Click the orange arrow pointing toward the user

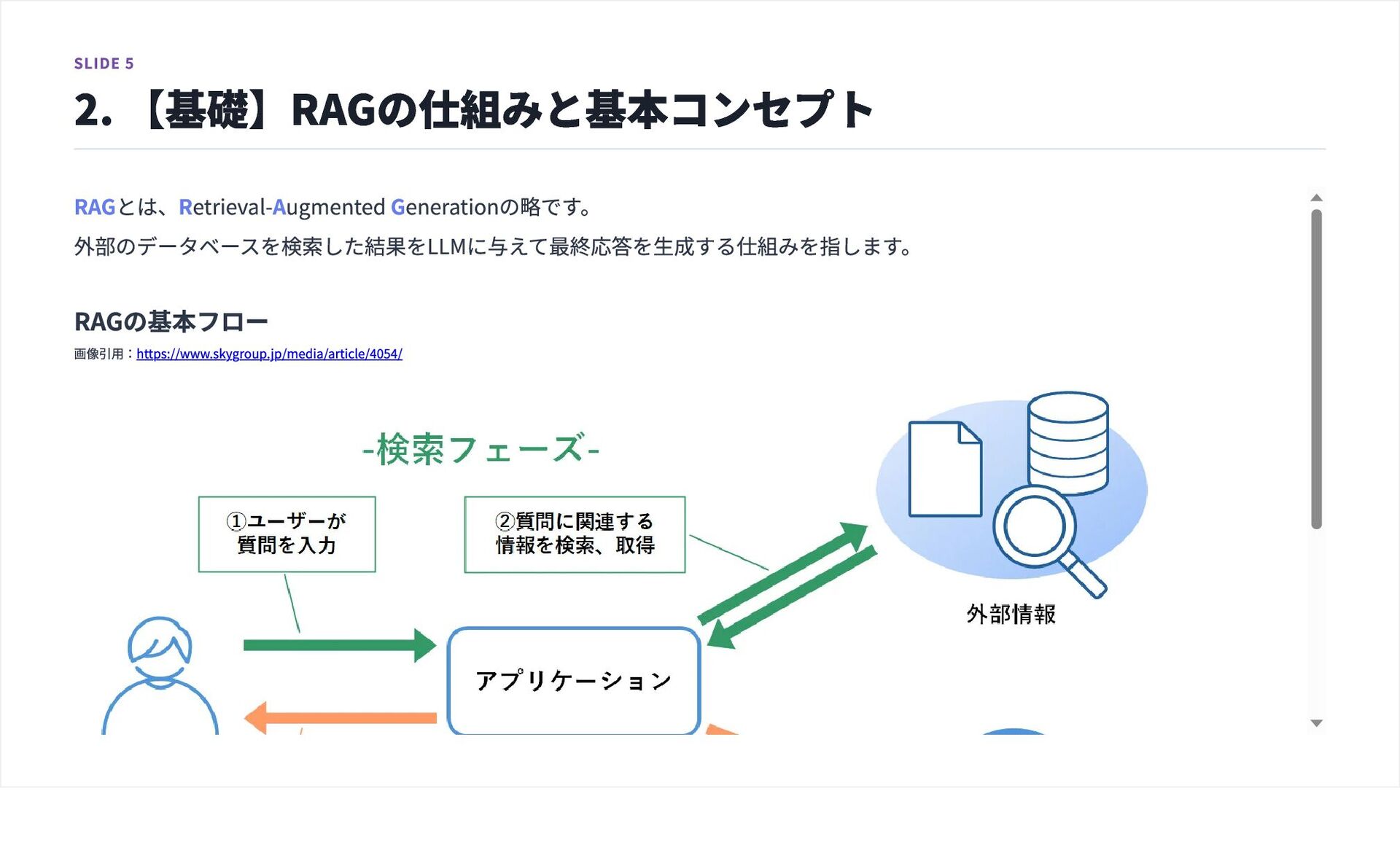coord(339,718)
